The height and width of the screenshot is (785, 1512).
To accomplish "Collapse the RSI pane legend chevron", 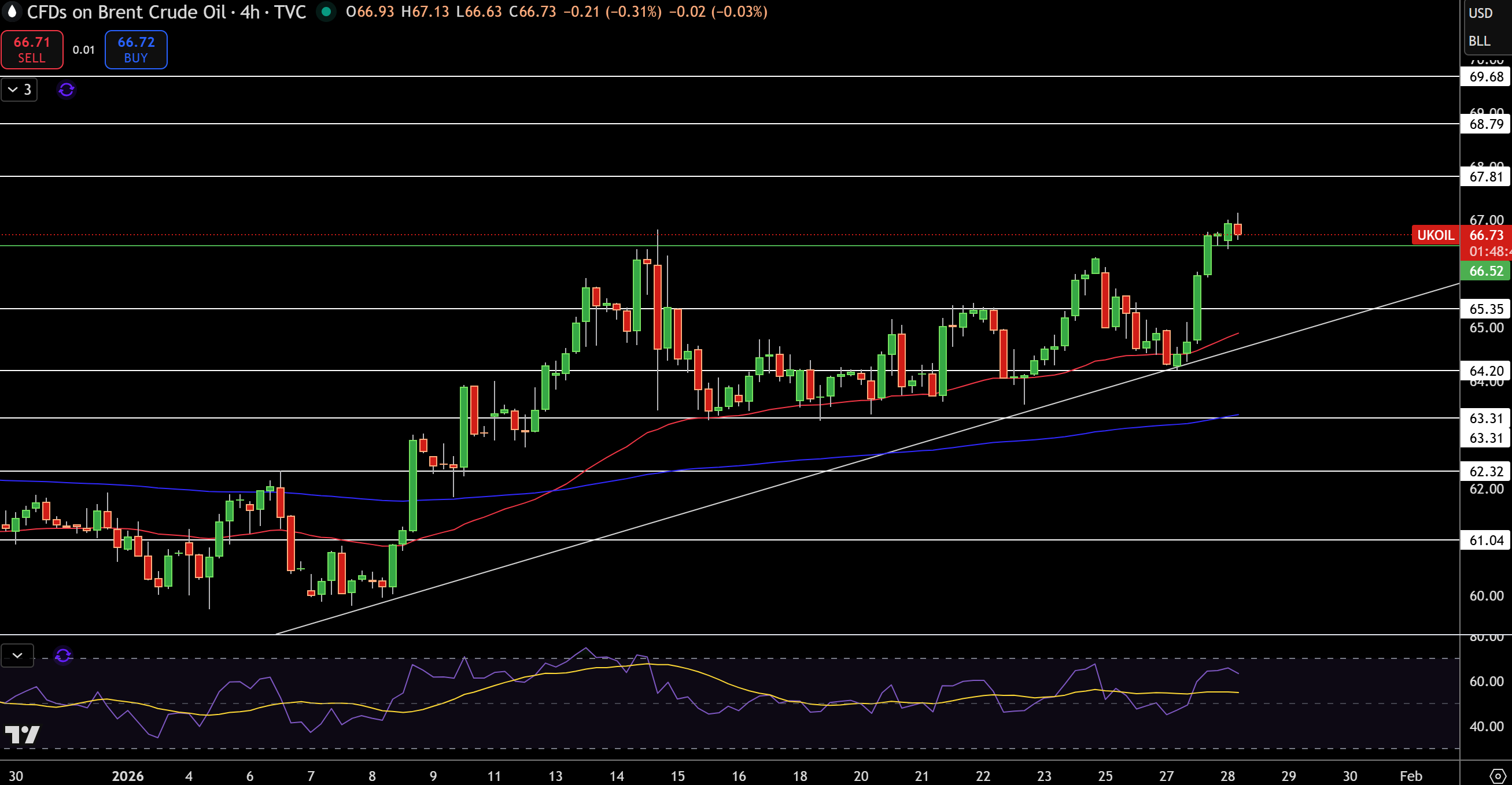I will [x=17, y=656].
